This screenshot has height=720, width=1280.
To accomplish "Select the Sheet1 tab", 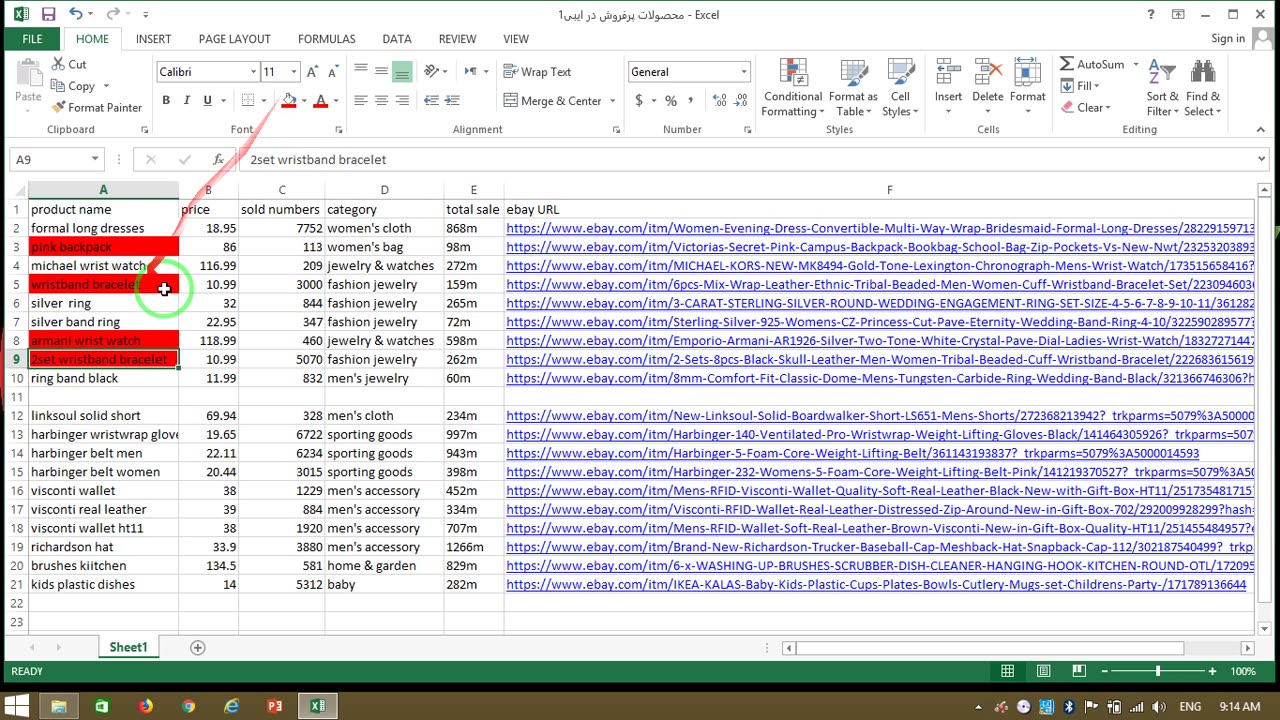I will pyautogui.click(x=128, y=648).
